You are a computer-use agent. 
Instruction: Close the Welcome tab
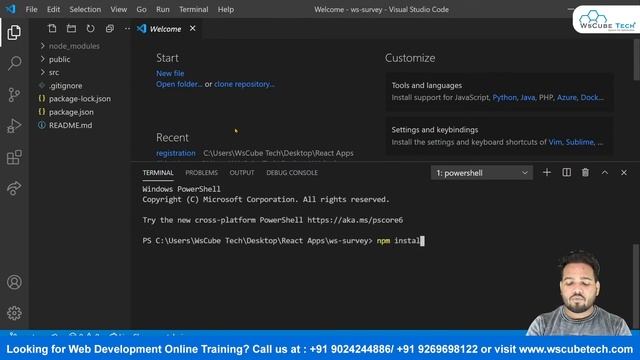click(193, 29)
